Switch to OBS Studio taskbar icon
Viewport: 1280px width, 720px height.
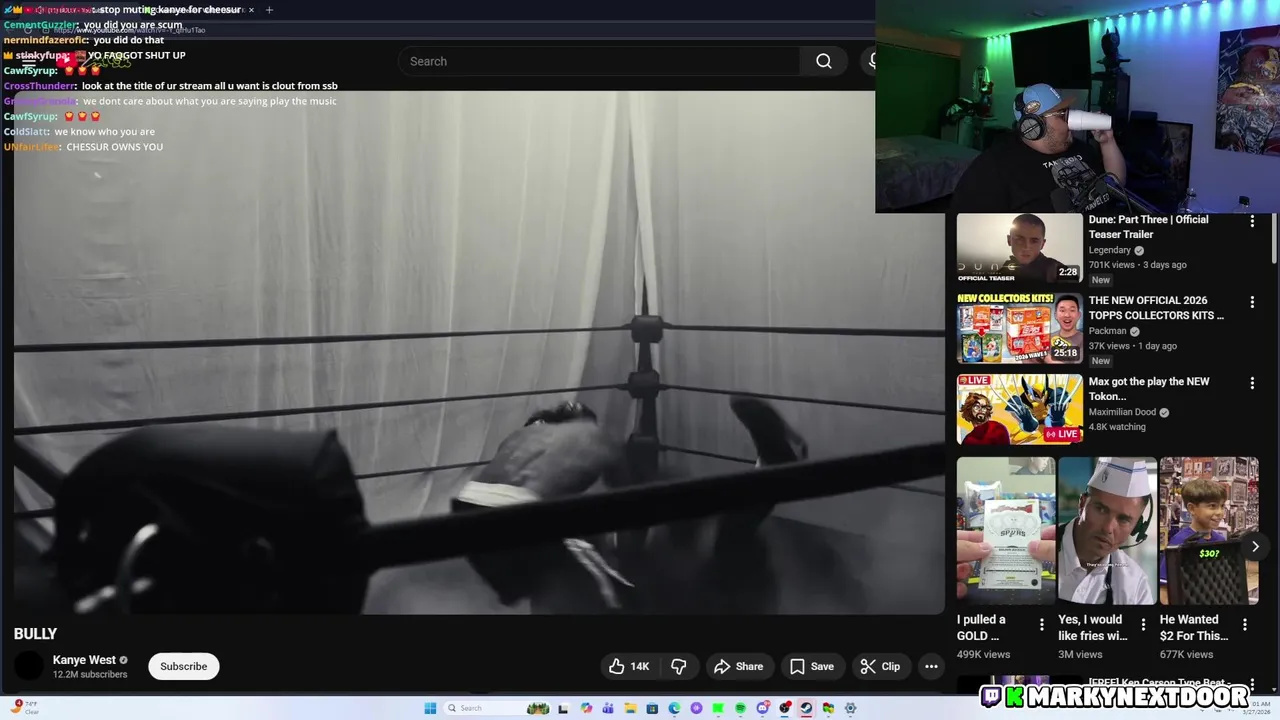785,708
